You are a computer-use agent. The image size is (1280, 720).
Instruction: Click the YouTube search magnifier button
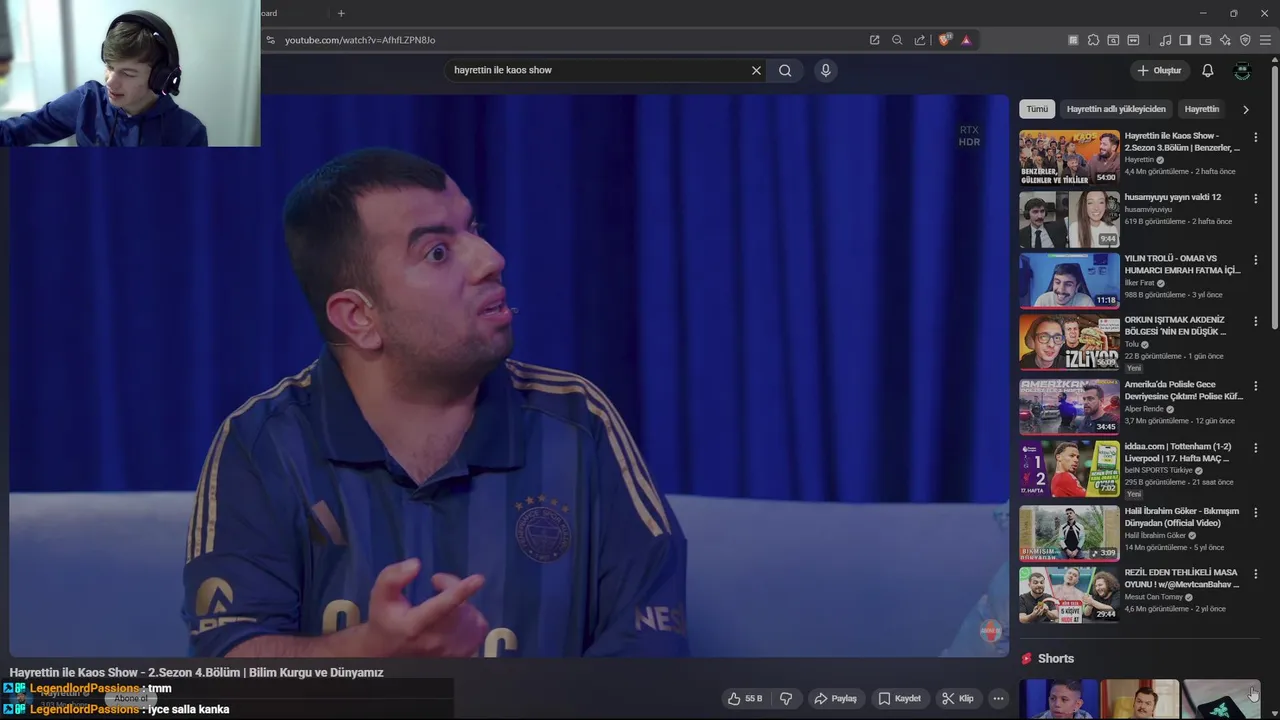click(785, 70)
